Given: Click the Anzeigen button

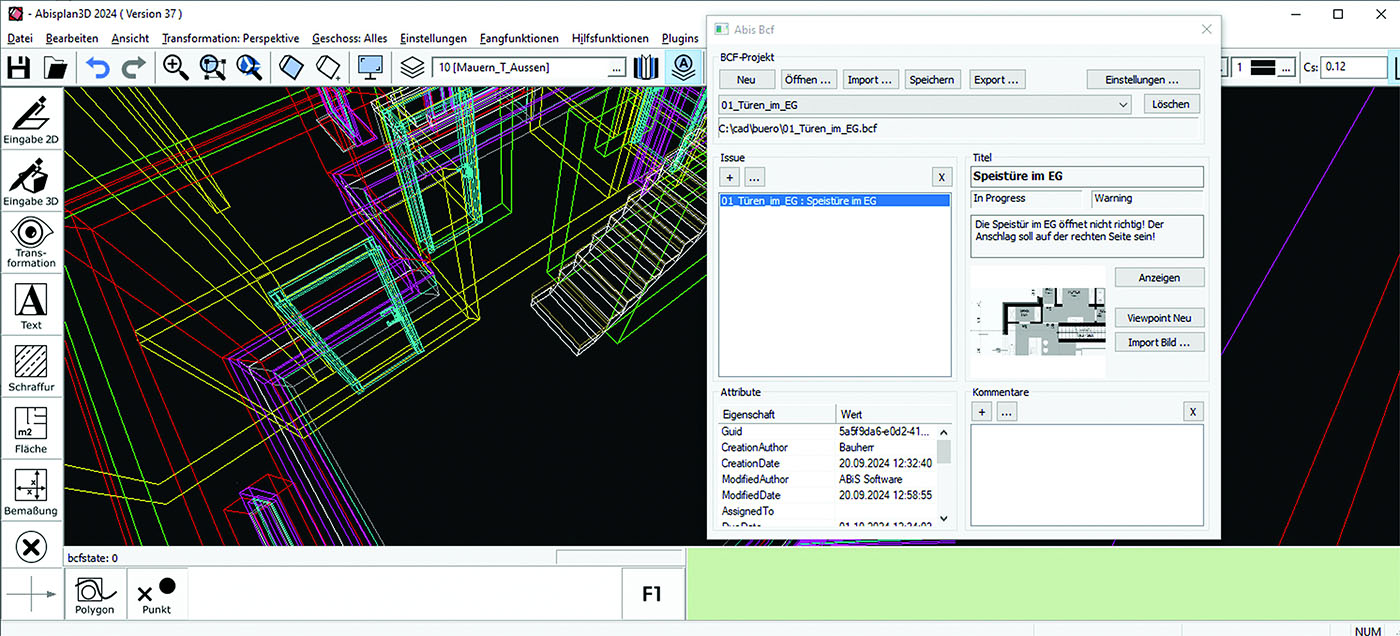Looking at the screenshot, I should point(1160,277).
